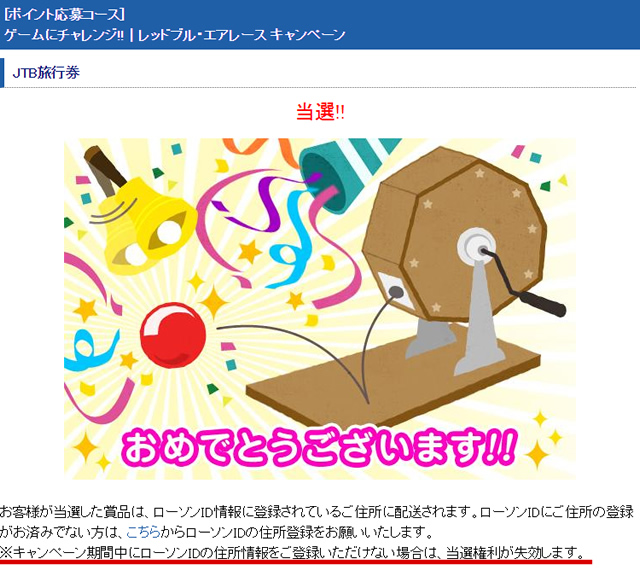Click the [ポイント応募コース] header text

pyautogui.click(x=64, y=15)
